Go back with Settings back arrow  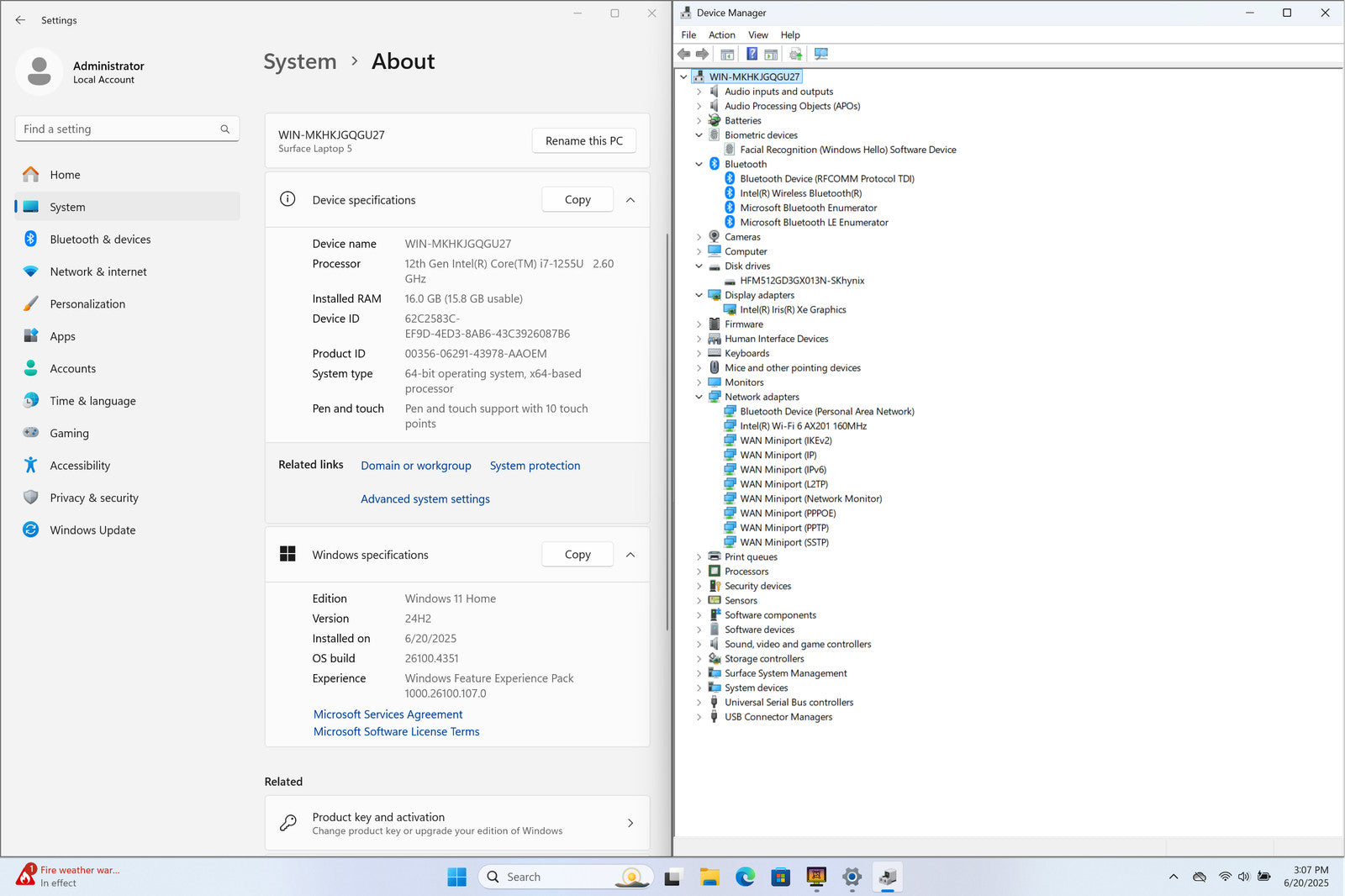20,20
